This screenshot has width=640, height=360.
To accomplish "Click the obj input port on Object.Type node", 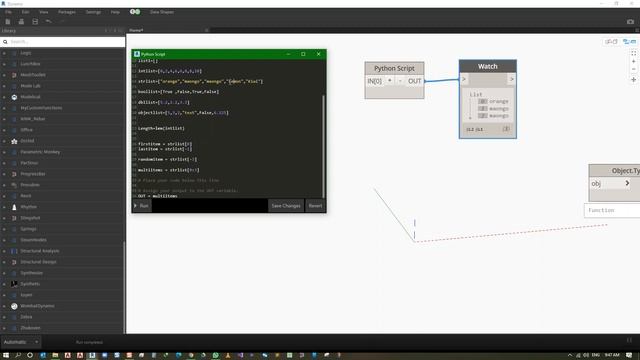I will click(x=610, y=184).
